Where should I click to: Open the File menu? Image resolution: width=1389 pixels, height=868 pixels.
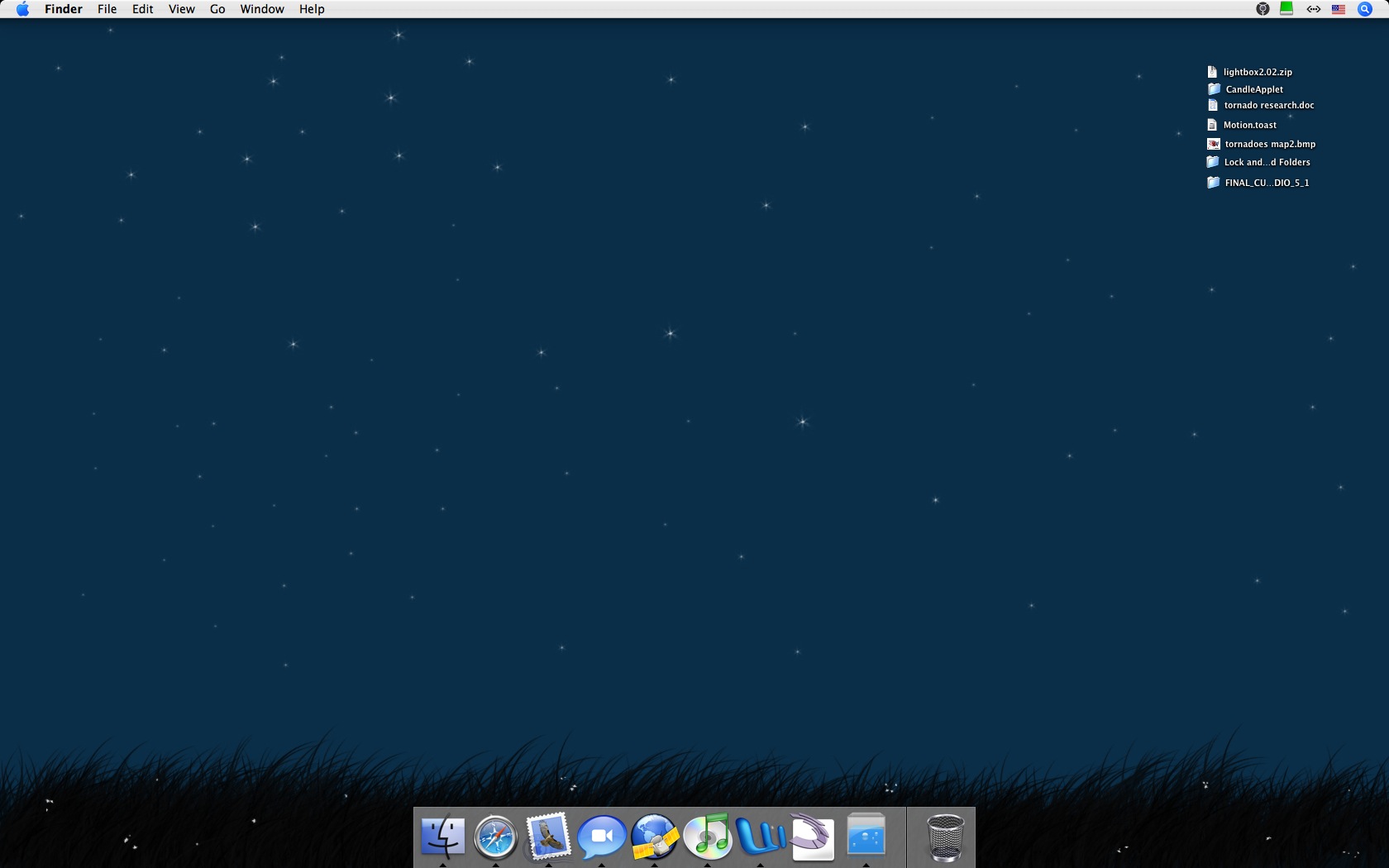pos(107,9)
